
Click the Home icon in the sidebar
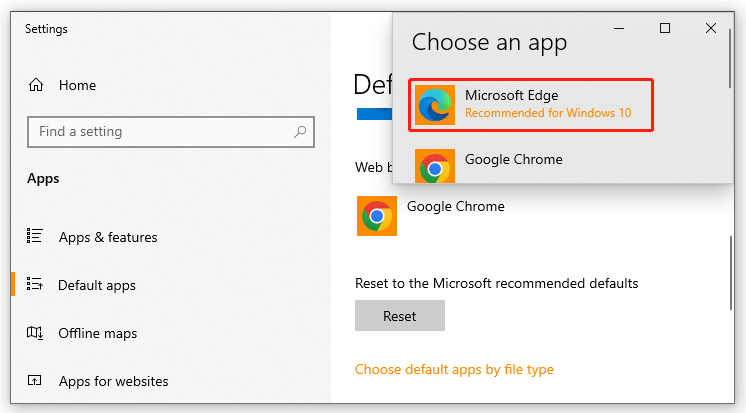click(36, 85)
